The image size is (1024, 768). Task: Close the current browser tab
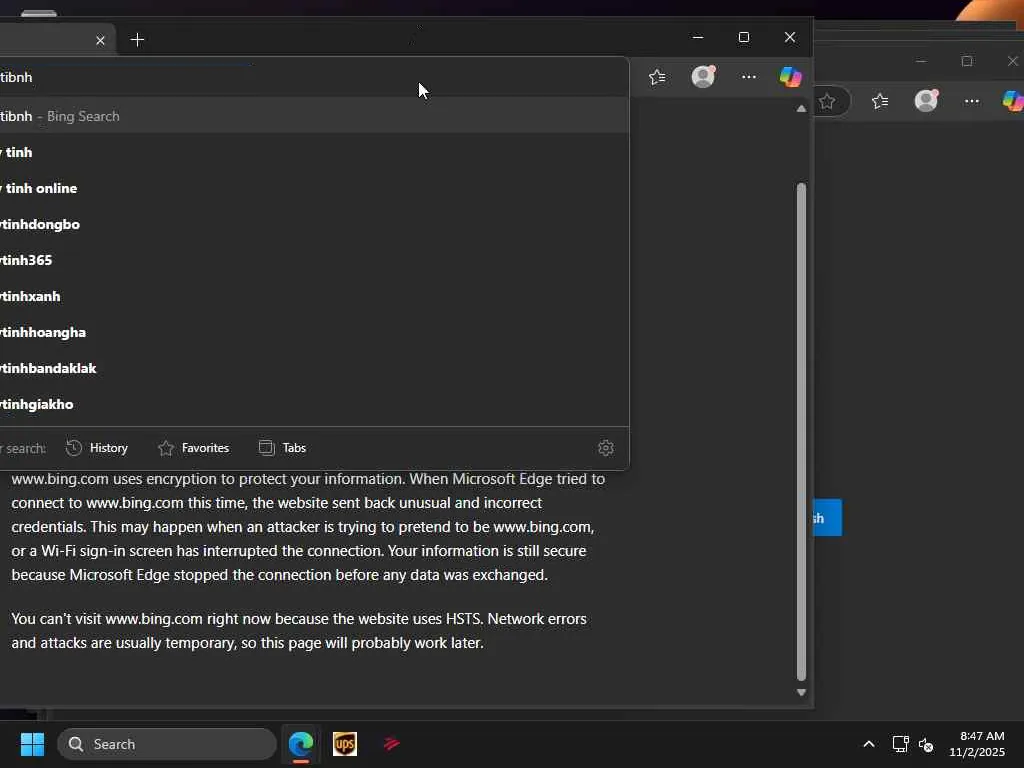tap(100, 40)
